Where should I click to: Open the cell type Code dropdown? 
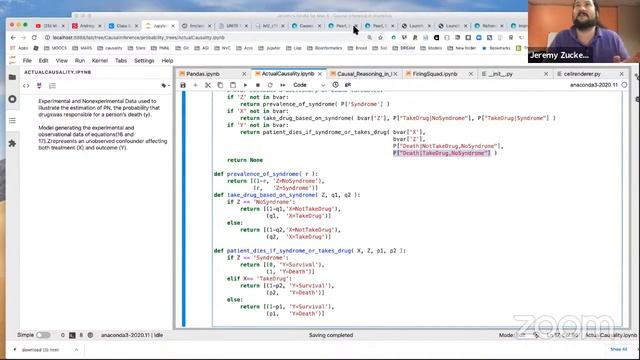click(x=309, y=85)
